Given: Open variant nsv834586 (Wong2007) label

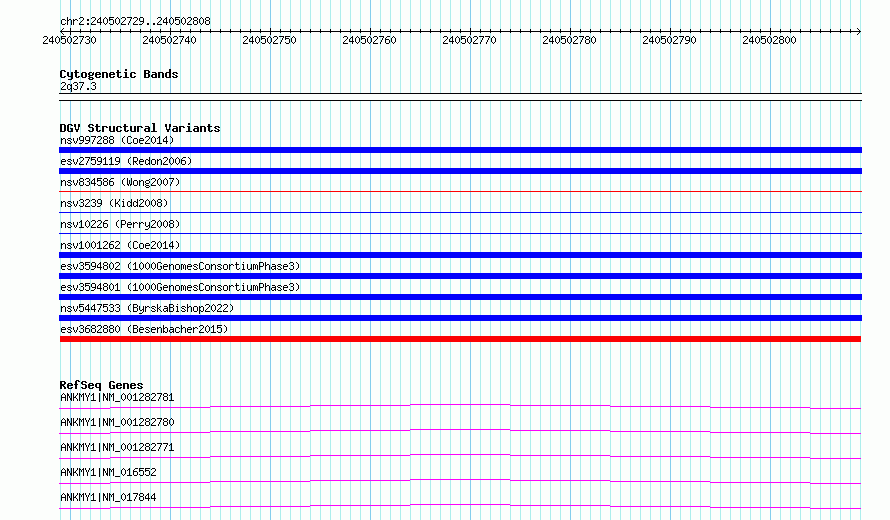Looking at the screenshot, I should (120, 182).
